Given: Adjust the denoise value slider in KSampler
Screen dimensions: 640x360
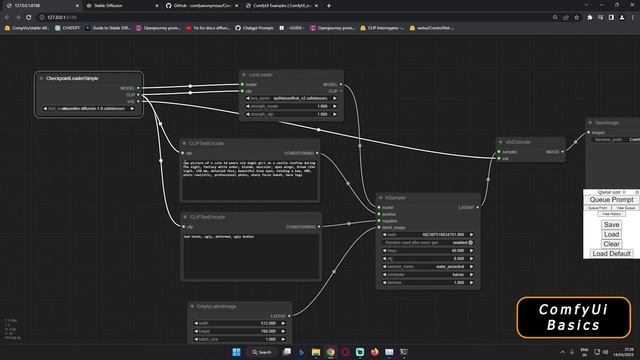Looking at the screenshot, I should pyautogui.click(x=428, y=282).
